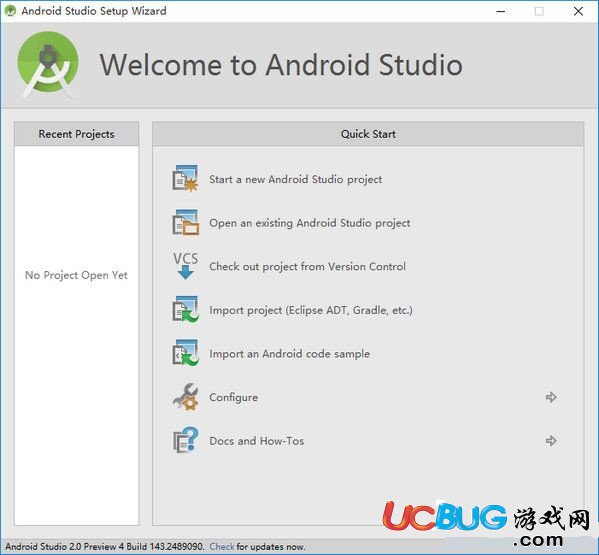Expand the Docs and How-Tos arrow

(x=551, y=441)
